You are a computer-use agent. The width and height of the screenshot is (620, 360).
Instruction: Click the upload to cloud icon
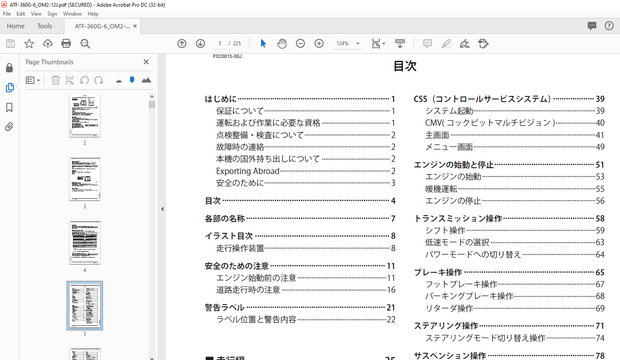pyautogui.click(x=48, y=44)
